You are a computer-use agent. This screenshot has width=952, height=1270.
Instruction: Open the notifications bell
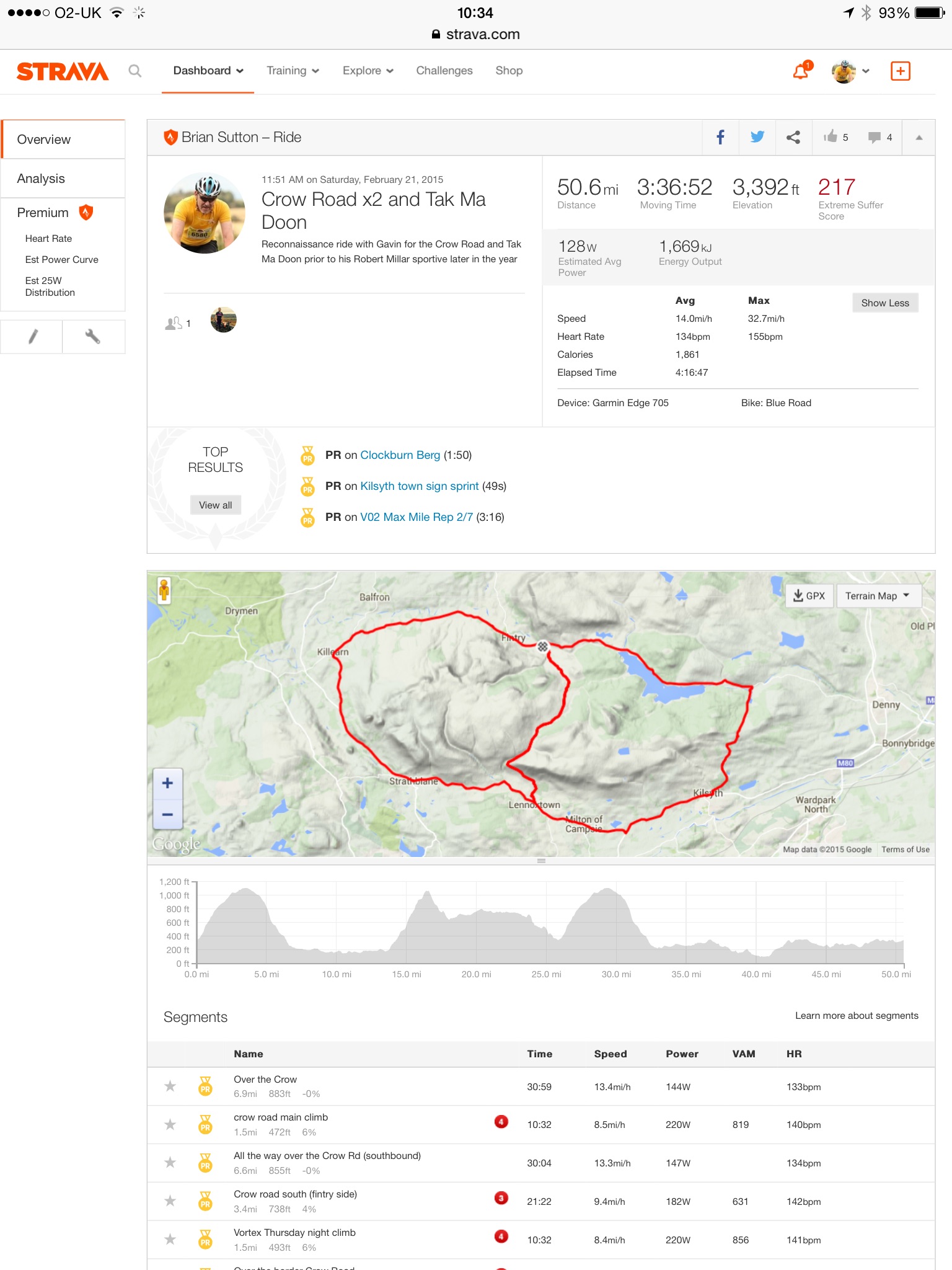tap(801, 71)
